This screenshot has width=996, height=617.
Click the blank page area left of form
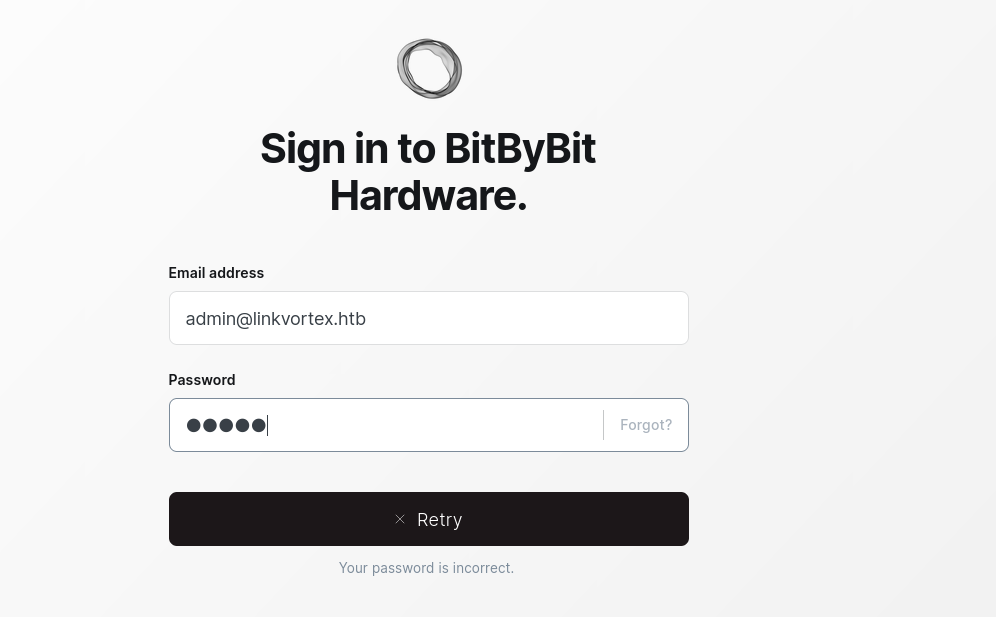point(83,318)
